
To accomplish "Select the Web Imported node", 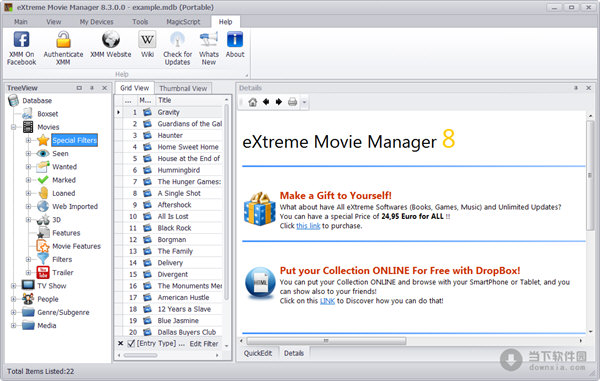I will (x=75, y=207).
